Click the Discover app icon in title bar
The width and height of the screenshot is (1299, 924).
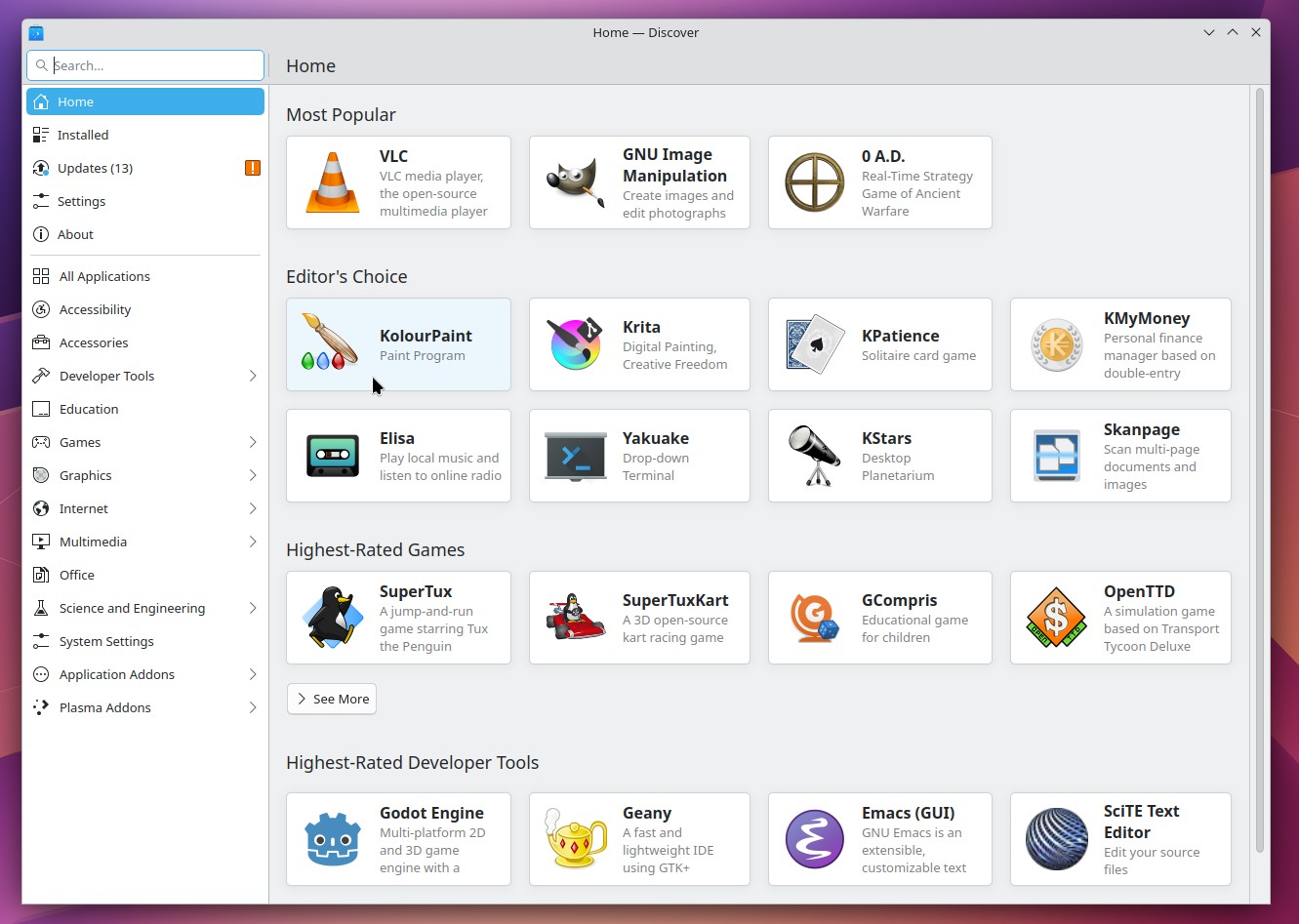coord(36,32)
